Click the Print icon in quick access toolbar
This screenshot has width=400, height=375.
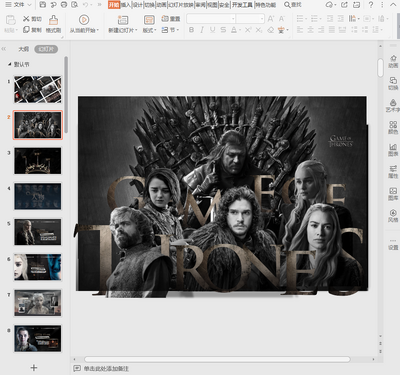[64, 5]
